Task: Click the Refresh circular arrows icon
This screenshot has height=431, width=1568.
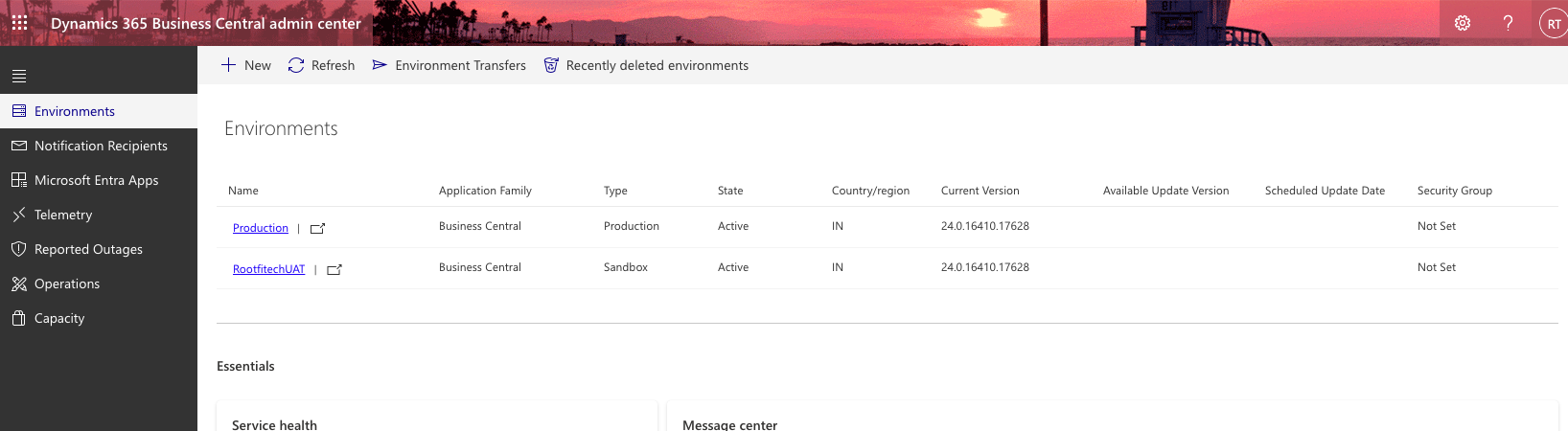Action: (x=296, y=65)
